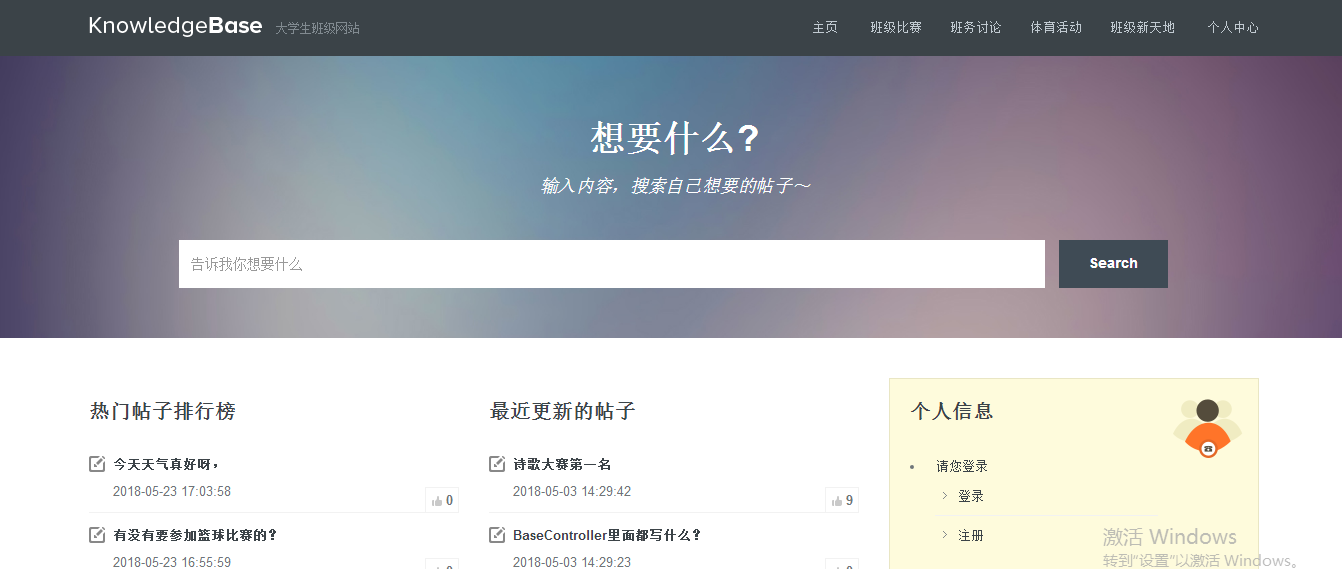Click the timestamp 2018-05-03 14:29:23
This screenshot has width=1342, height=569.
(x=572, y=562)
